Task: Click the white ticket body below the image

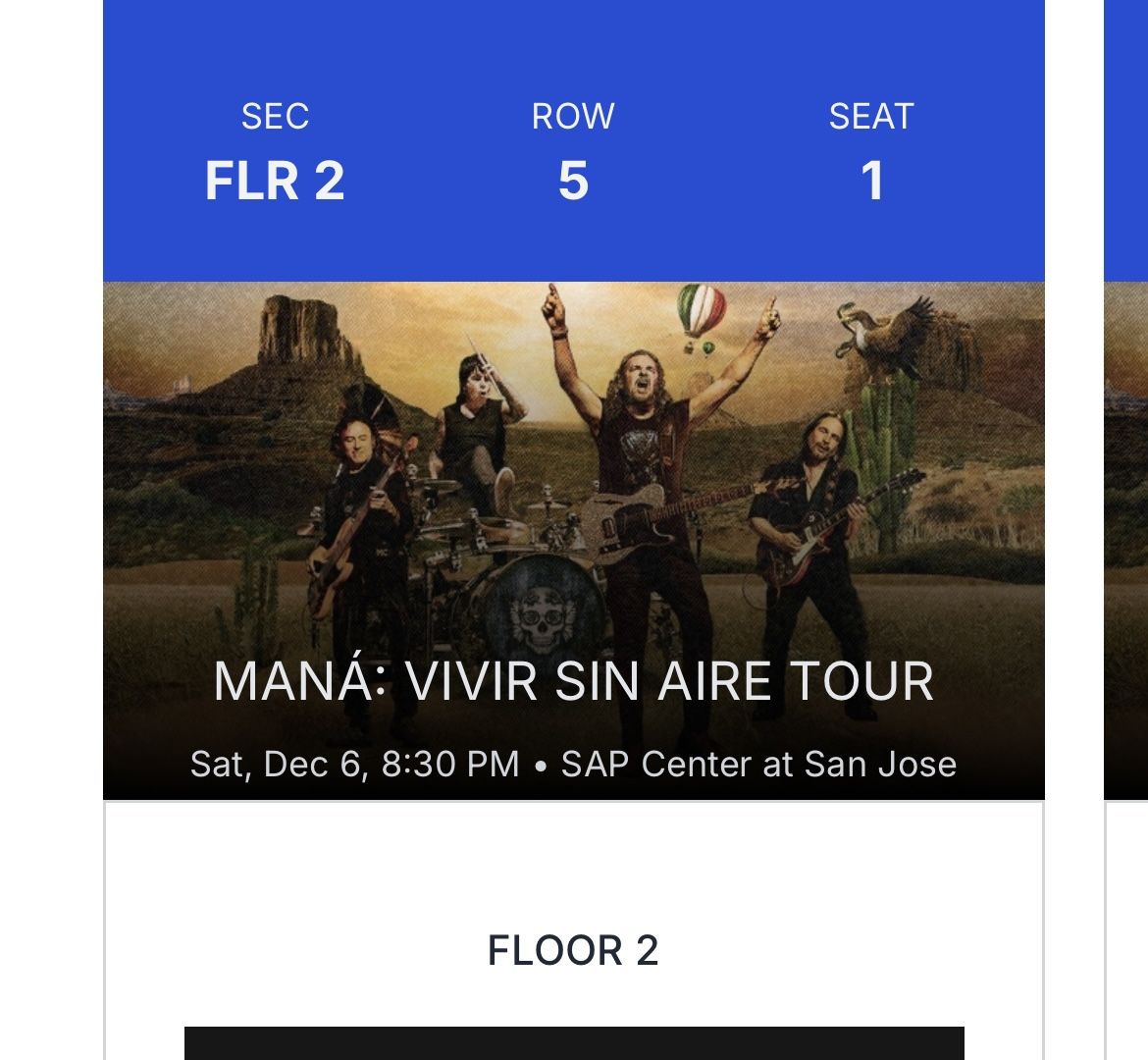Action: [574, 864]
